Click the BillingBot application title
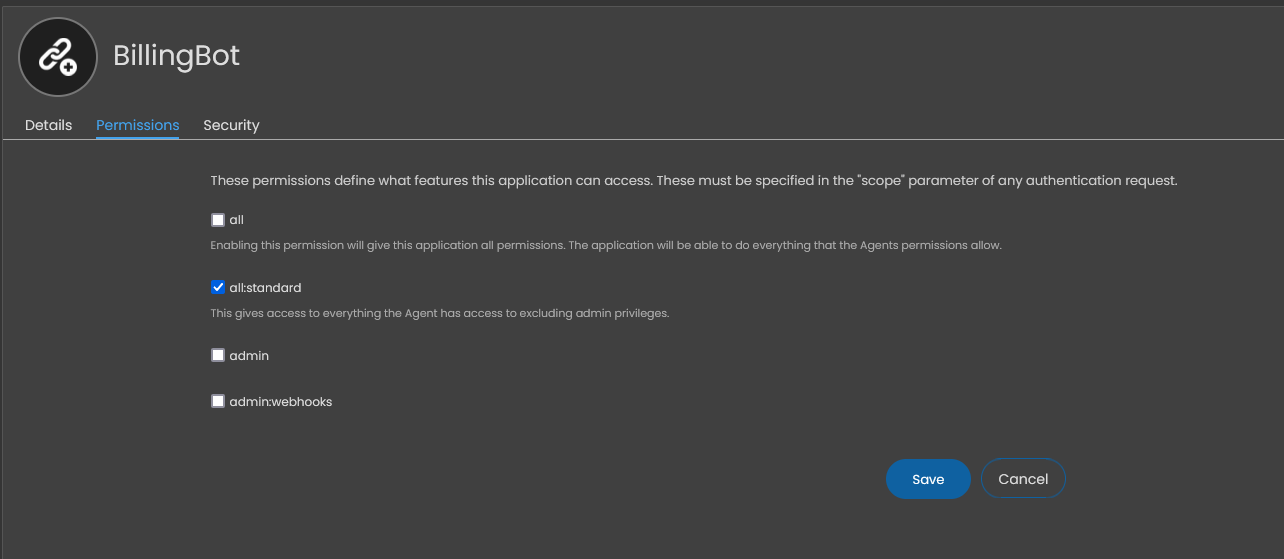Viewport: 1284px width, 559px height. [176, 55]
